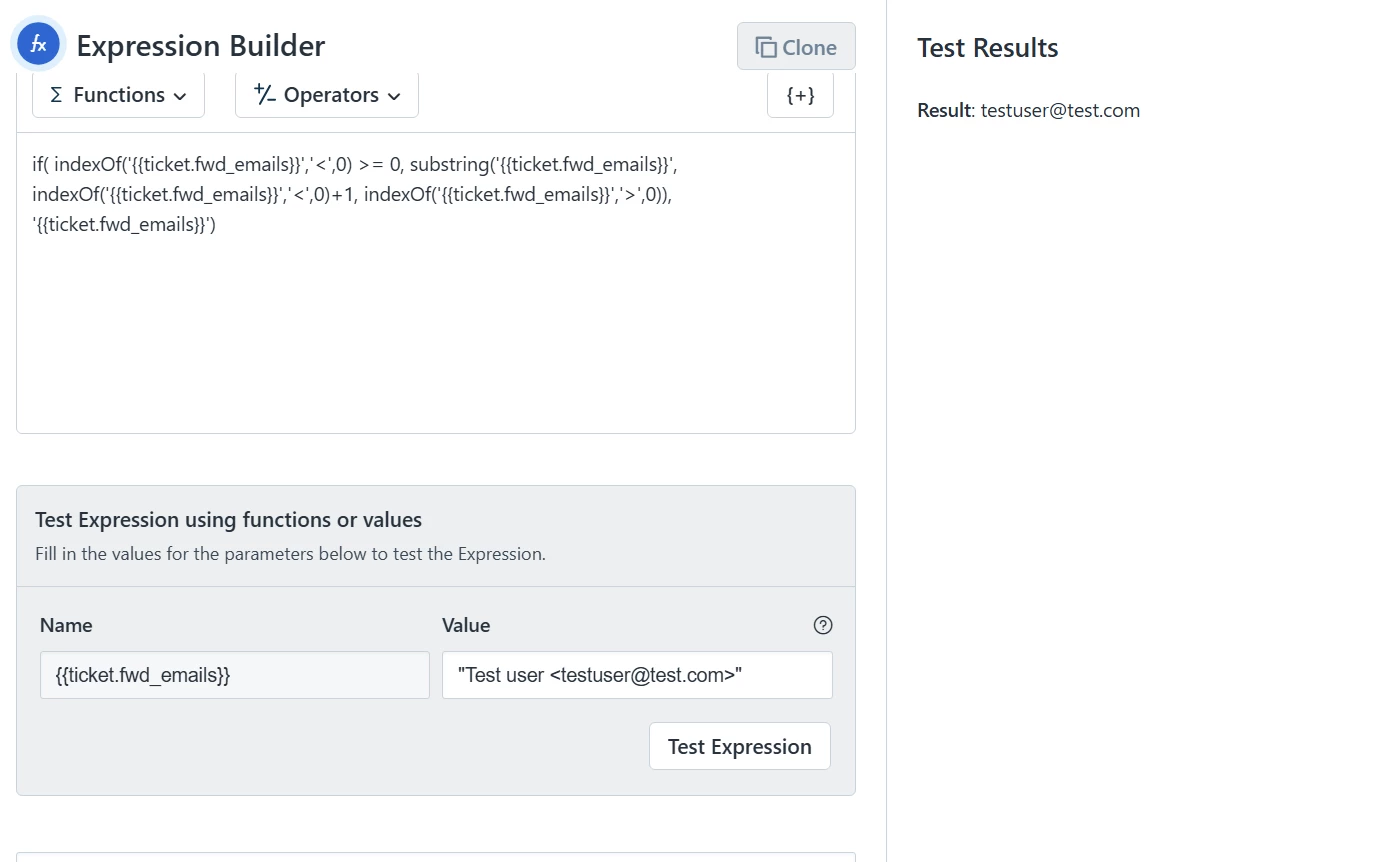Click the blue fx expression icon
1397x862 pixels.
pos(39,45)
